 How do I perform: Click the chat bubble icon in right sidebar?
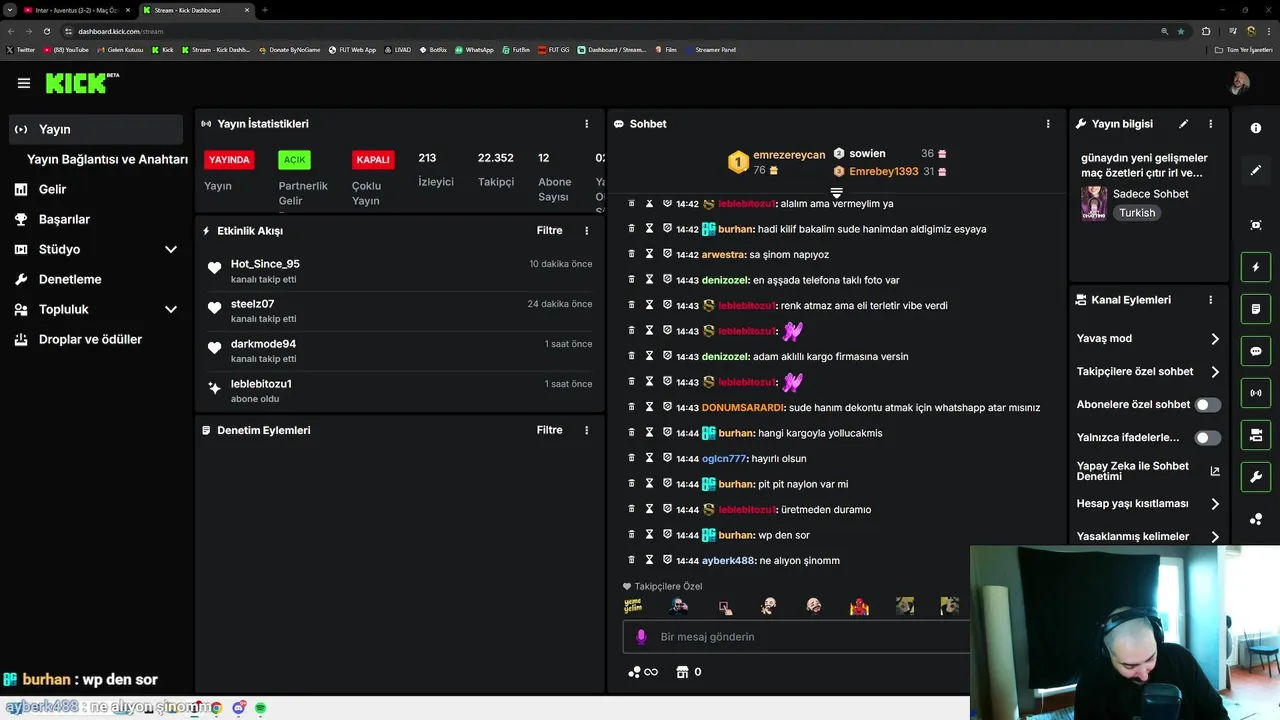(1256, 351)
